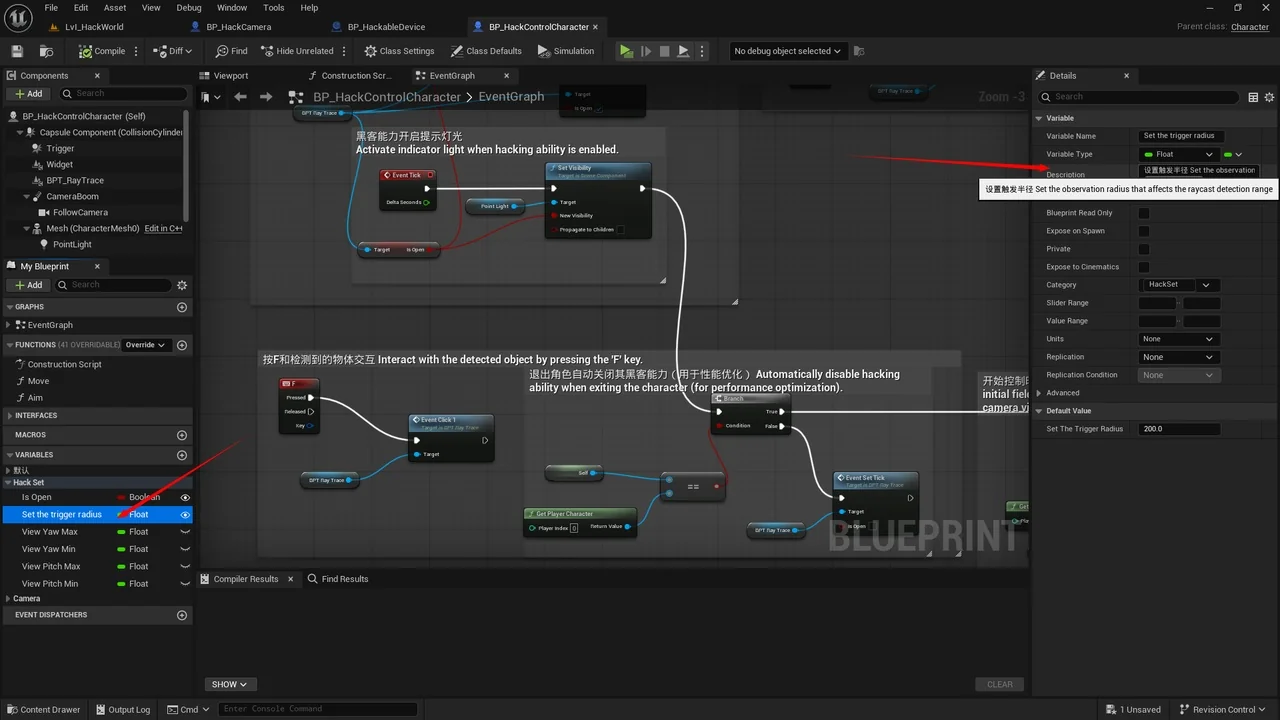Screen dimensions: 1280x720
Task: Click the Save blueprint icon in toolbar
Action: [x=17, y=51]
